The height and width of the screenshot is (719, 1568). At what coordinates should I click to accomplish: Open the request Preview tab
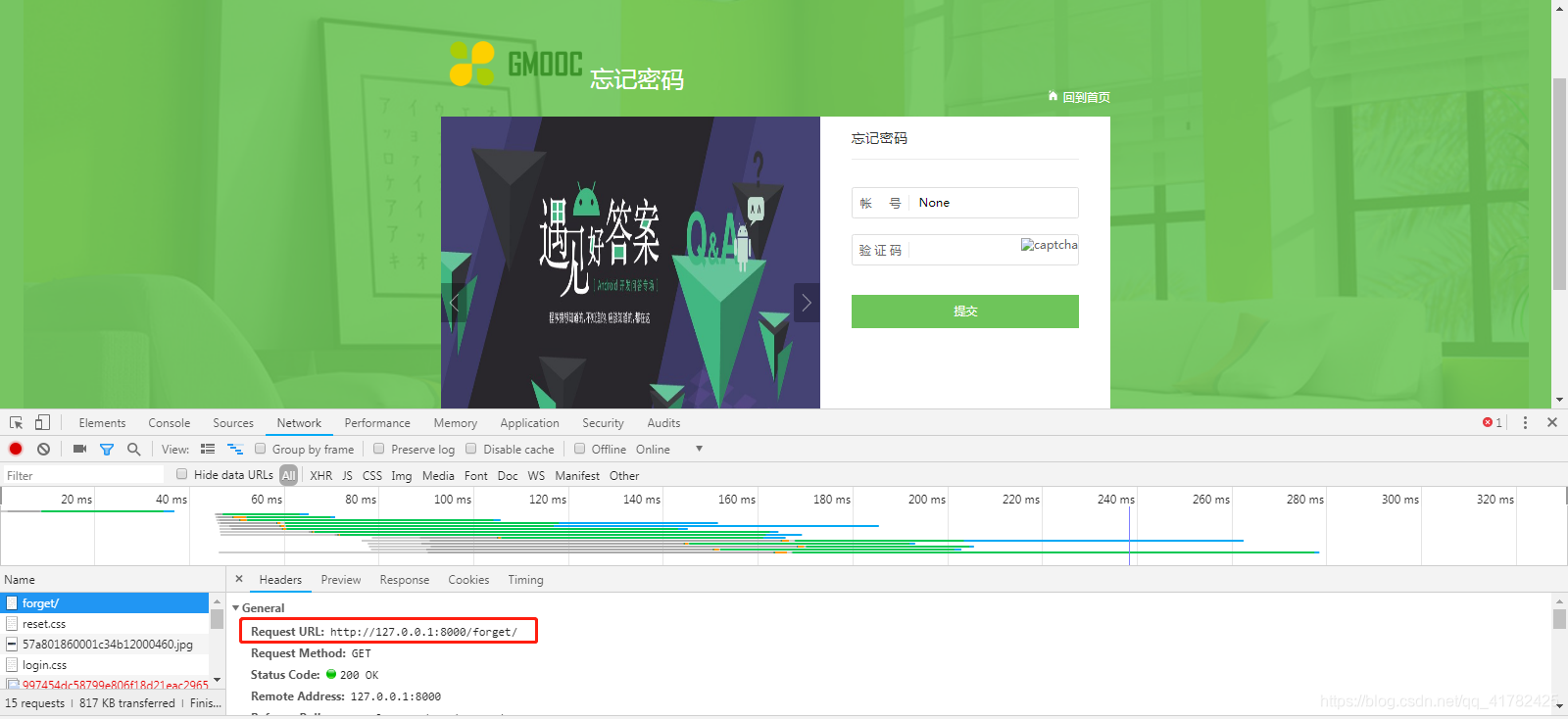(341, 580)
